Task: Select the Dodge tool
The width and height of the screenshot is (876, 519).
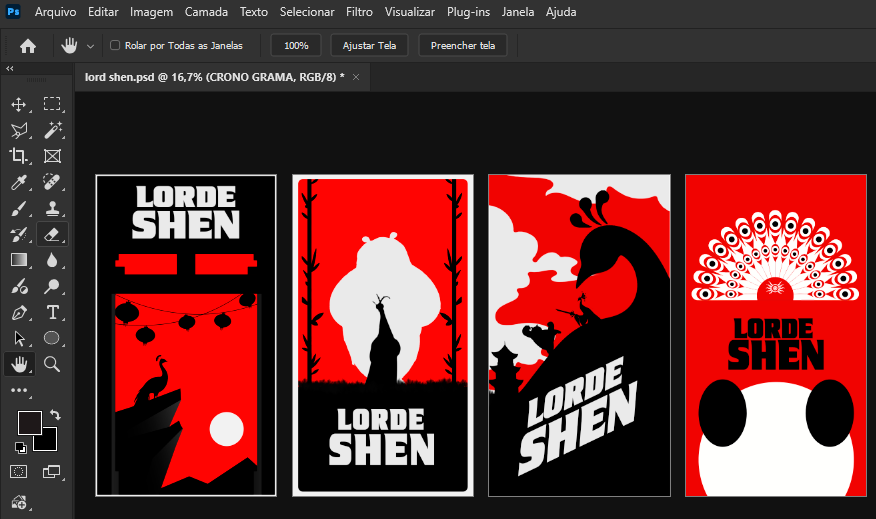Action: (52, 287)
